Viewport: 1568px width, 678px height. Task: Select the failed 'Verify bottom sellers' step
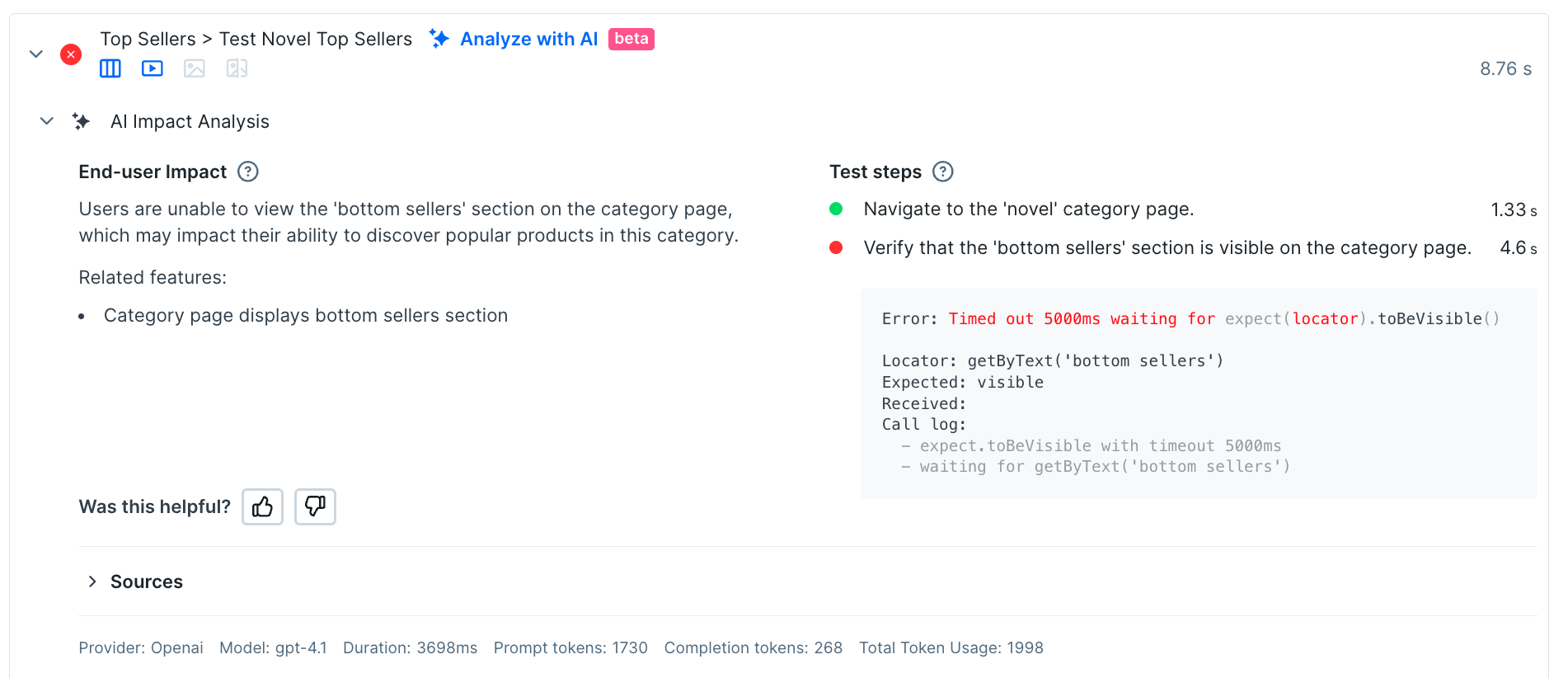coord(1167,247)
